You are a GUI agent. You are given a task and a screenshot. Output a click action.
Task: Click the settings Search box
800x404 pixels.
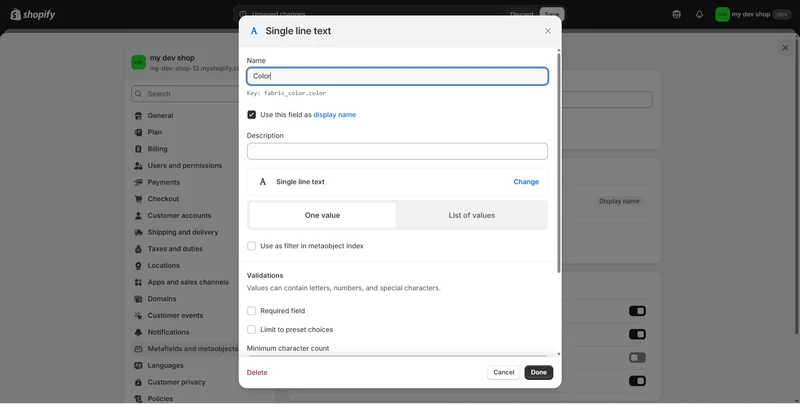coord(185,94)
